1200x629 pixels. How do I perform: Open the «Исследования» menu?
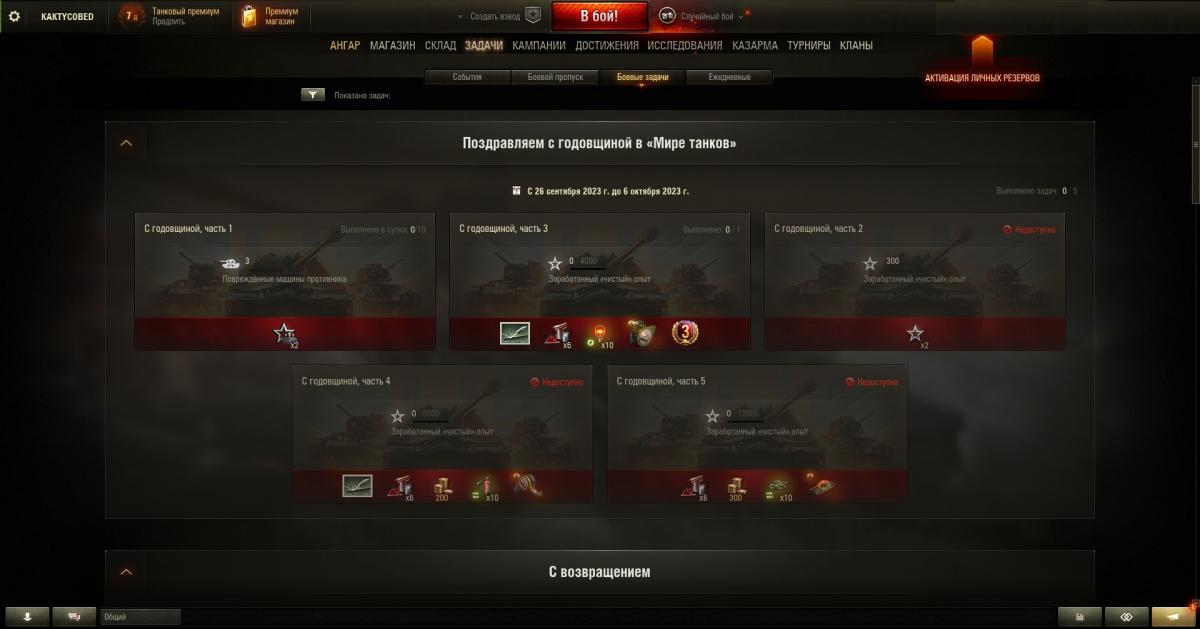tap(685, 45)
